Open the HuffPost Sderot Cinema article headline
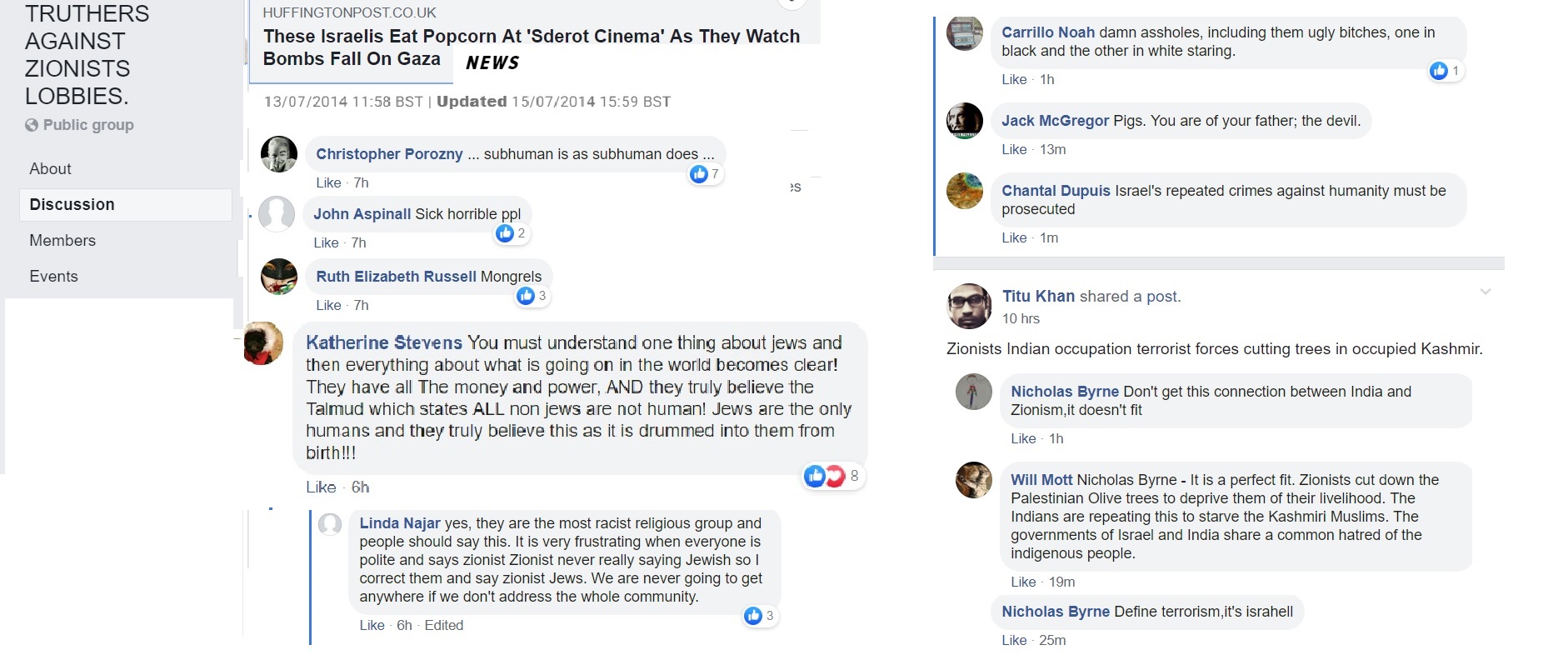1568x665 pixels. pos(531,47)
